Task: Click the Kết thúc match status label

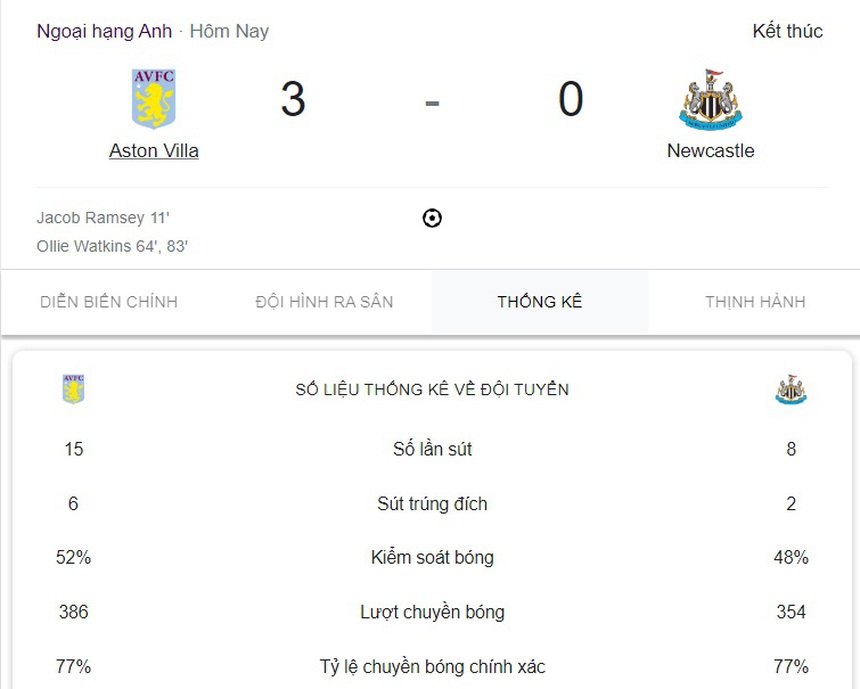Action: (x=787, y=31)
